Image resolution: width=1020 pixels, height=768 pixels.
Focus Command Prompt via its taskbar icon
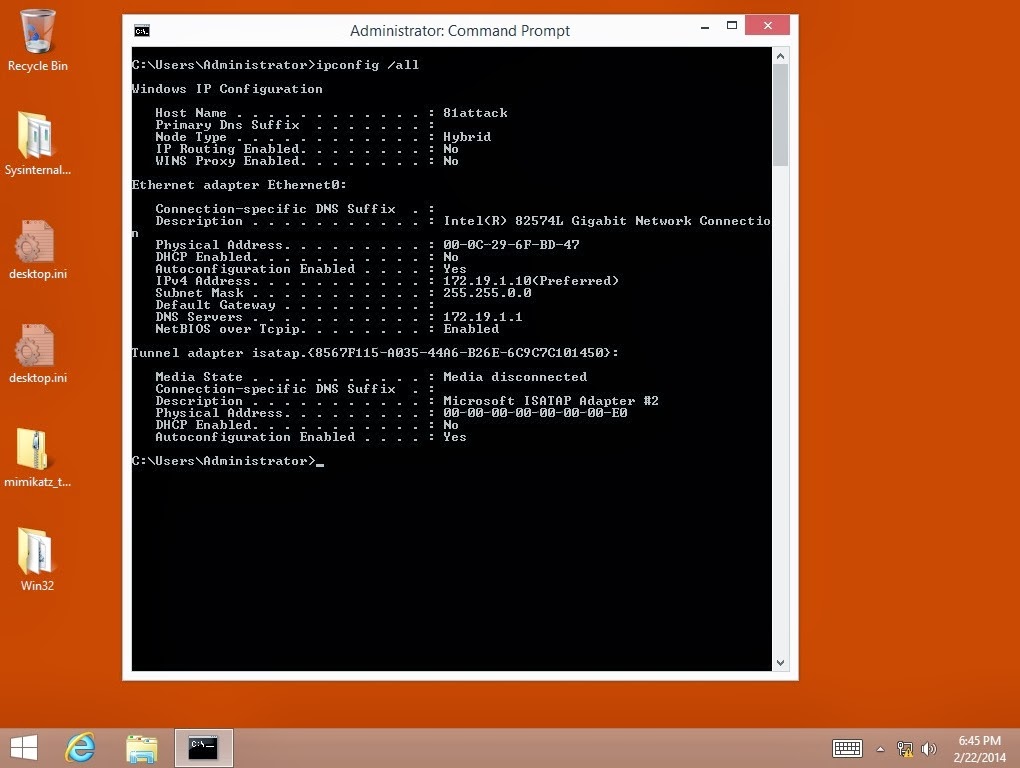(x=203, y=747)
